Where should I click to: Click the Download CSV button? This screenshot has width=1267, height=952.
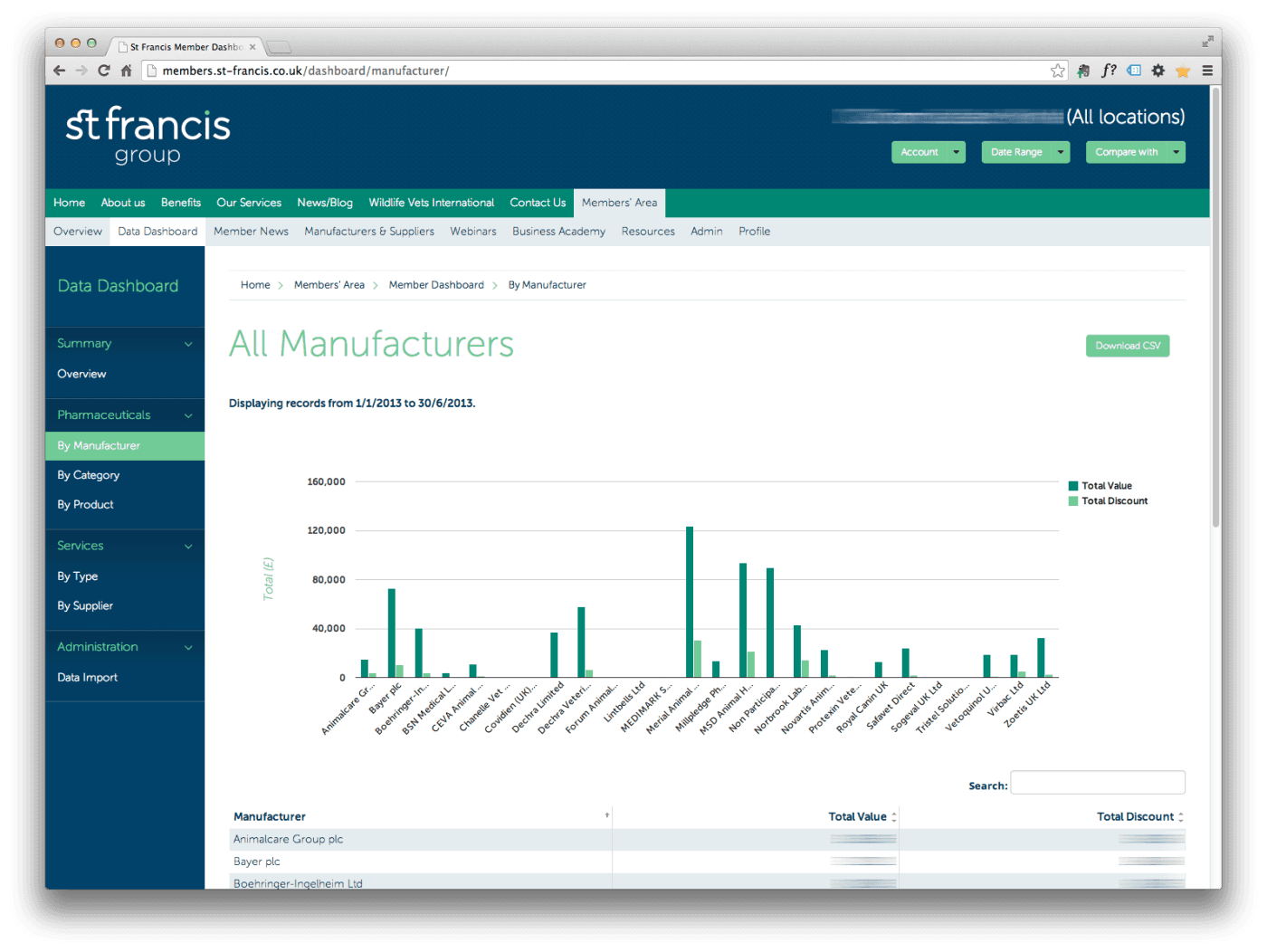click(1128, 346)
